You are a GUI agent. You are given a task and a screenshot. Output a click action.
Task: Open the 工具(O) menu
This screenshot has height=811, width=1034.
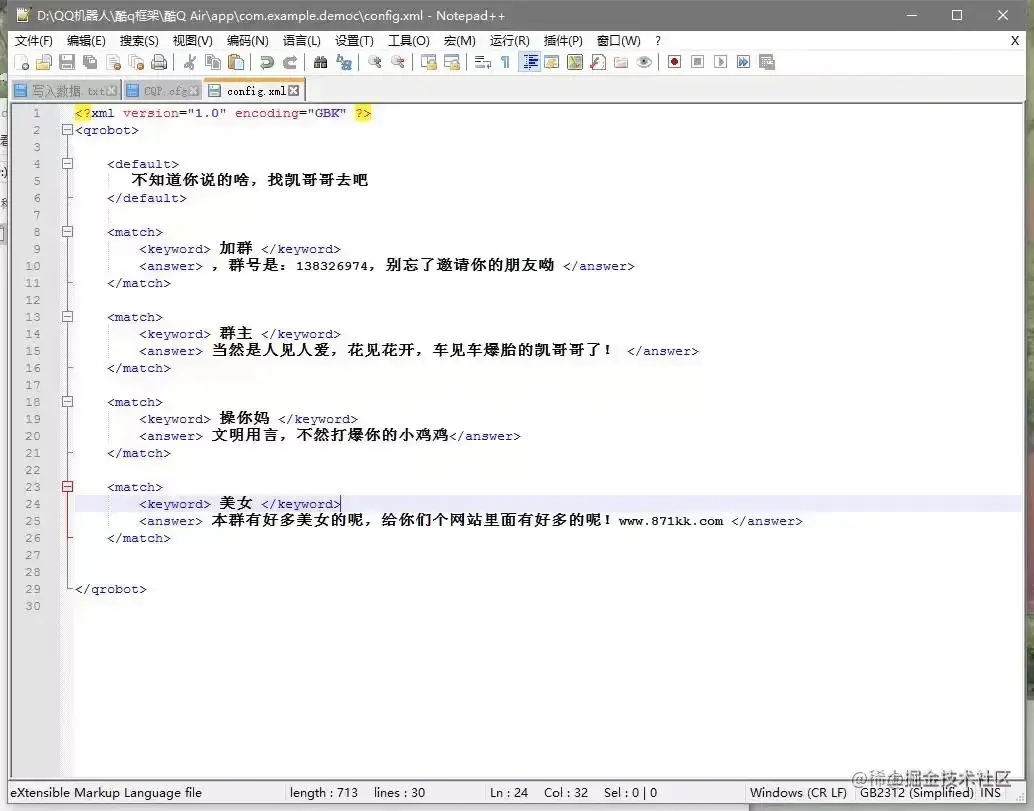[x=408, y=41]
